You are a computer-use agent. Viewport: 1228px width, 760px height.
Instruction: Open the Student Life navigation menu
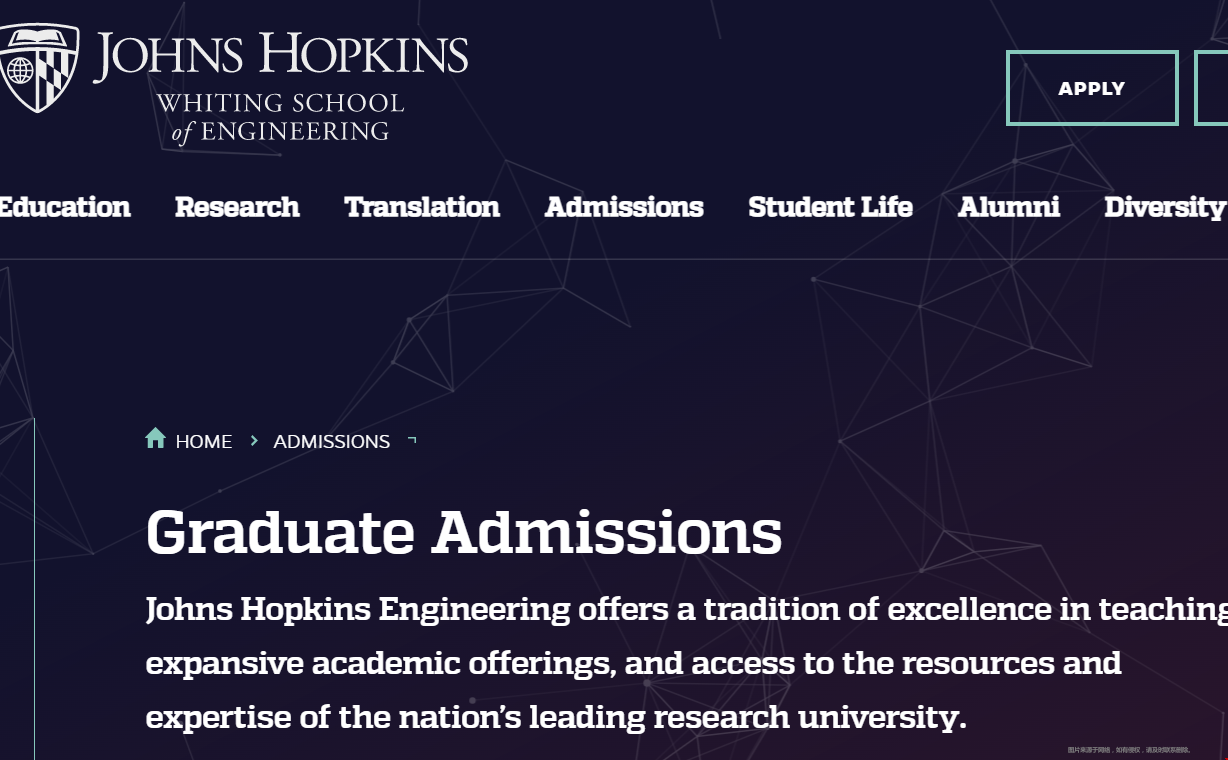point(830,208)
